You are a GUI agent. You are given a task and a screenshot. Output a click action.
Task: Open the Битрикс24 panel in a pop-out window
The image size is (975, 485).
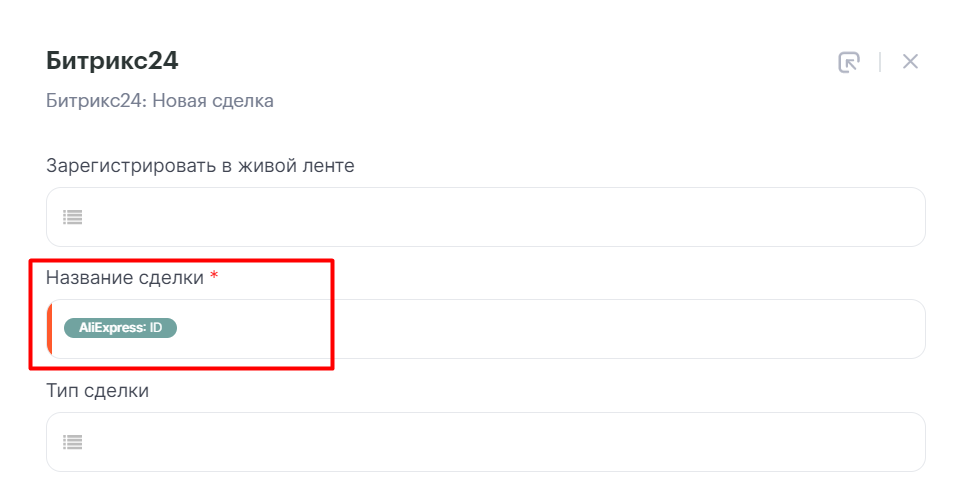[848, 62]
